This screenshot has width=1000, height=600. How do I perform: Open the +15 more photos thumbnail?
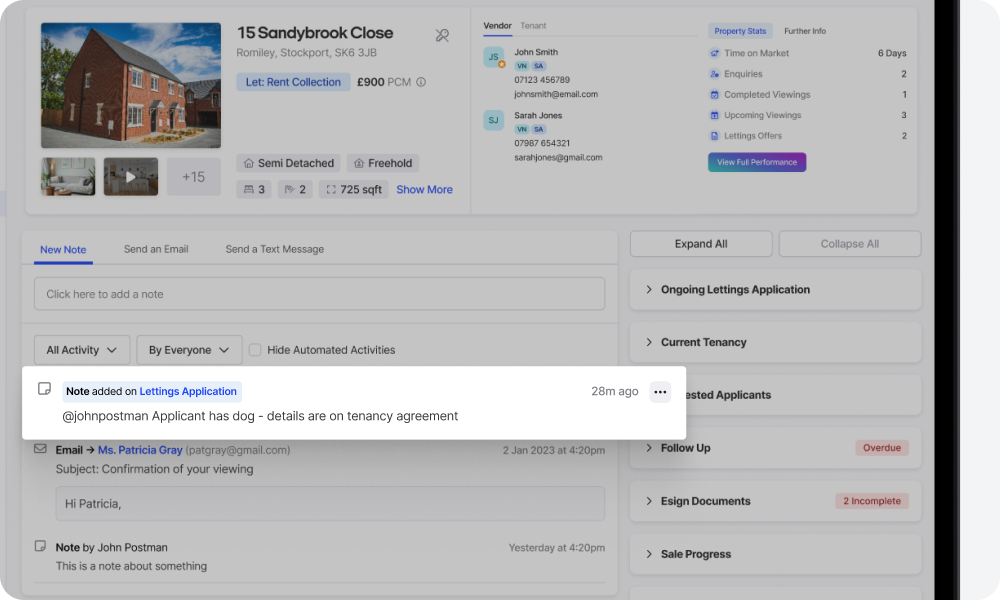(193, 176)
